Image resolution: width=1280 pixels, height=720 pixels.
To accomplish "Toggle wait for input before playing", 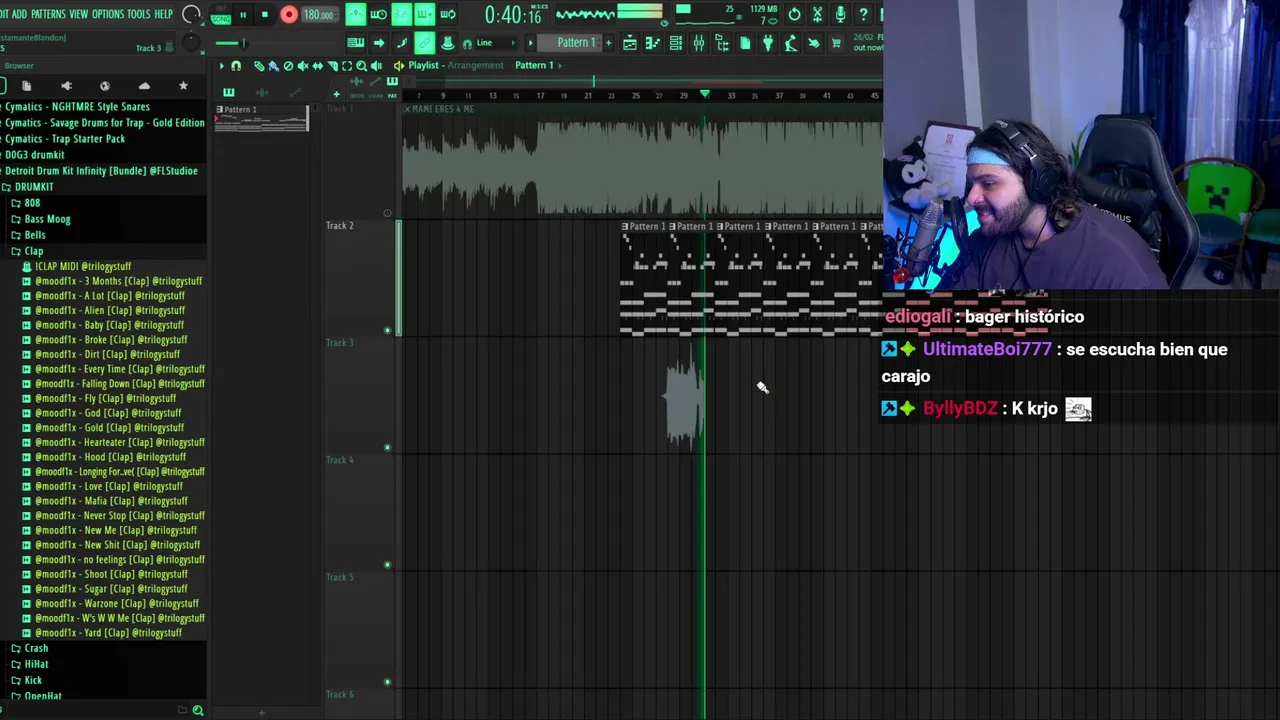I will coord(379,14).
